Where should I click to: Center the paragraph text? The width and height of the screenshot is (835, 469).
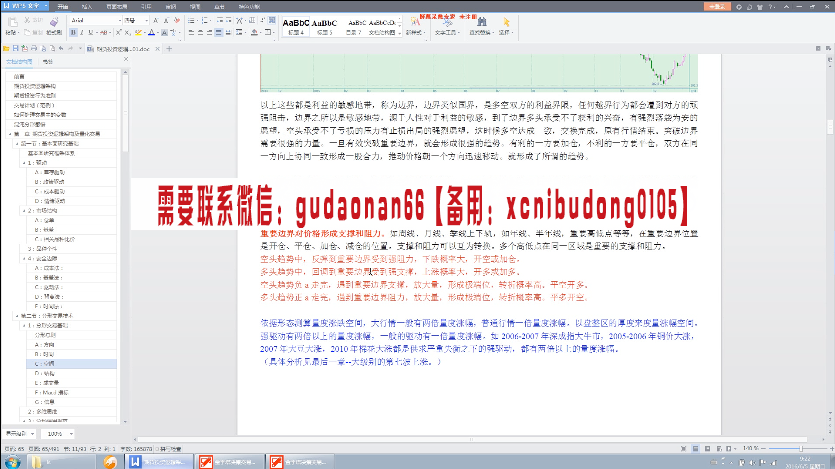200,32
